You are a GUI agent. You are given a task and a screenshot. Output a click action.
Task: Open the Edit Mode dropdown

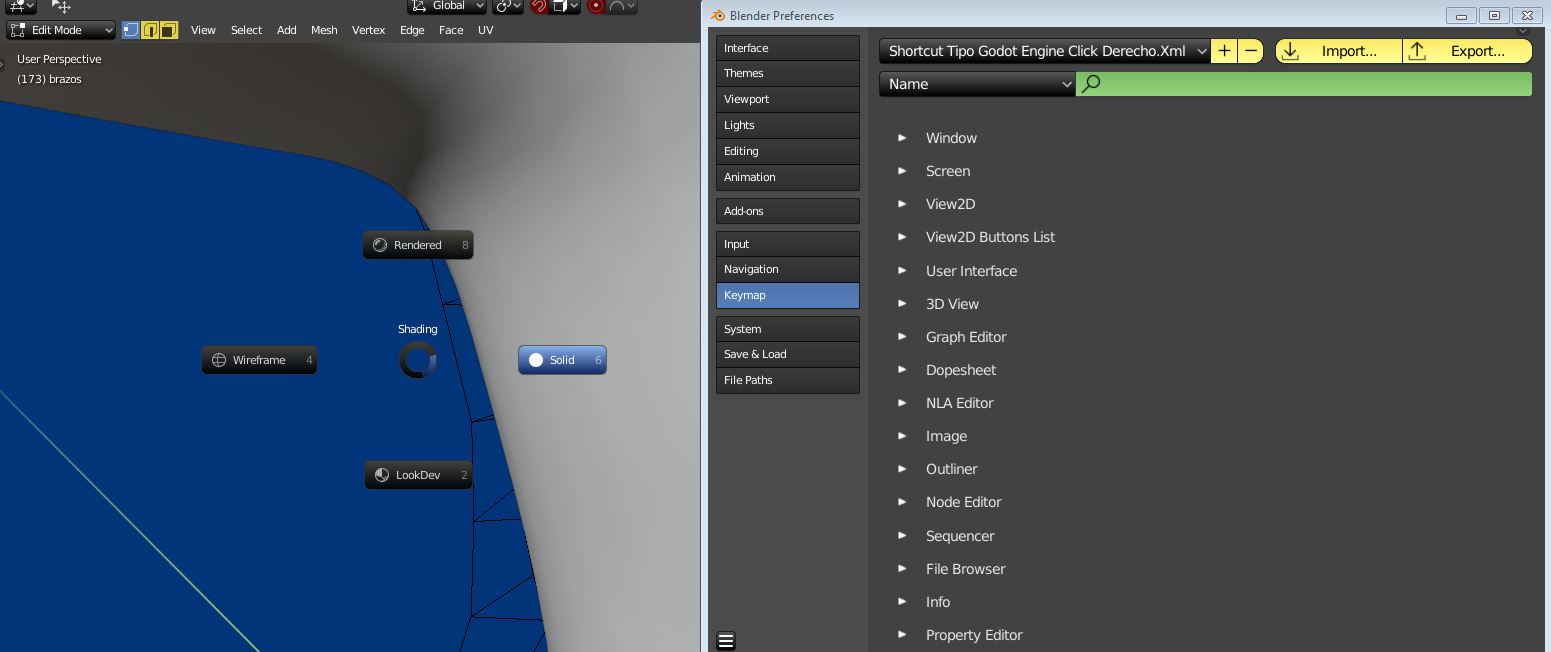tap(62, 30)
